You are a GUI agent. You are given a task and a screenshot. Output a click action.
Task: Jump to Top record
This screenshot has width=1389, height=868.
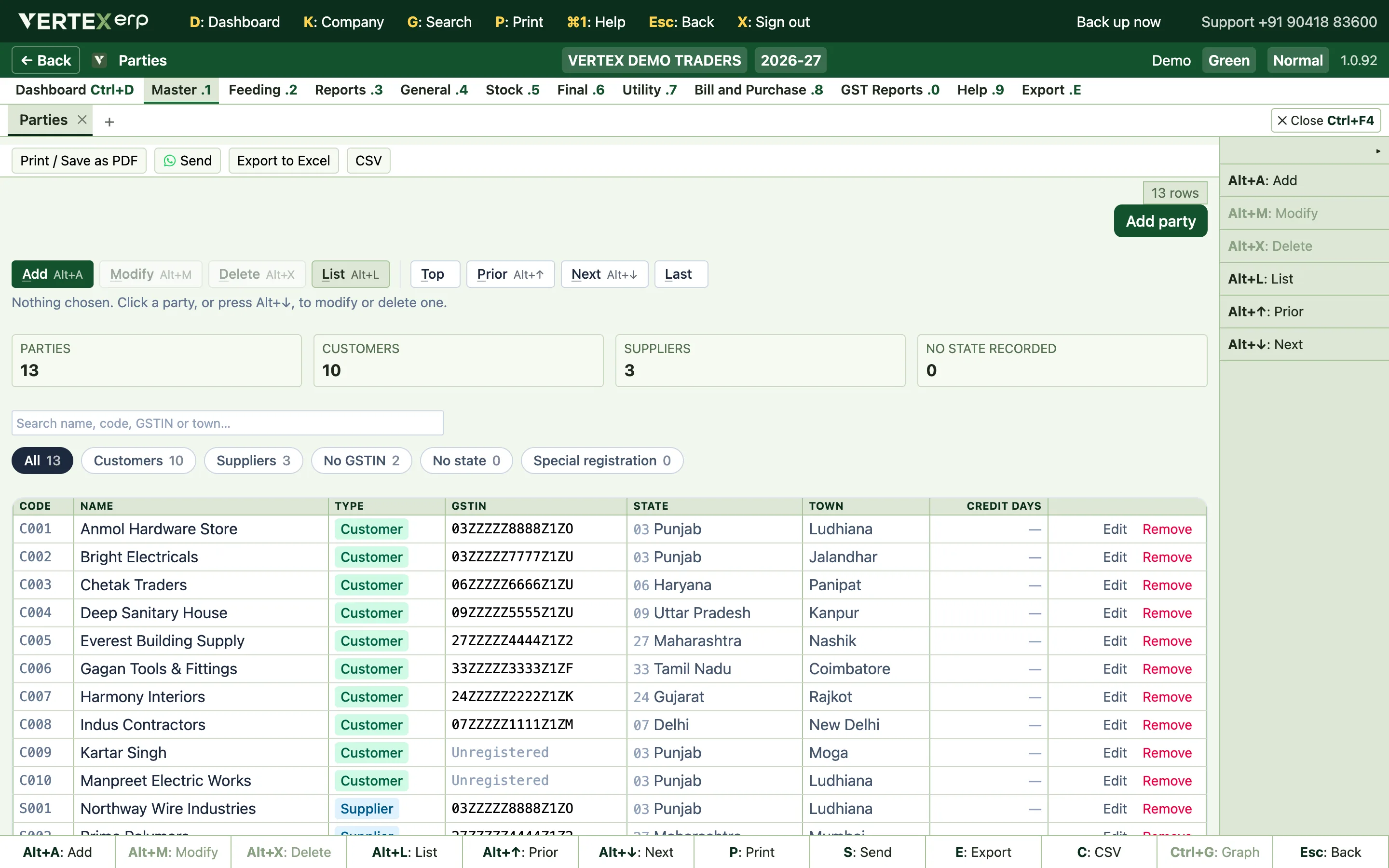coord(435,274)
